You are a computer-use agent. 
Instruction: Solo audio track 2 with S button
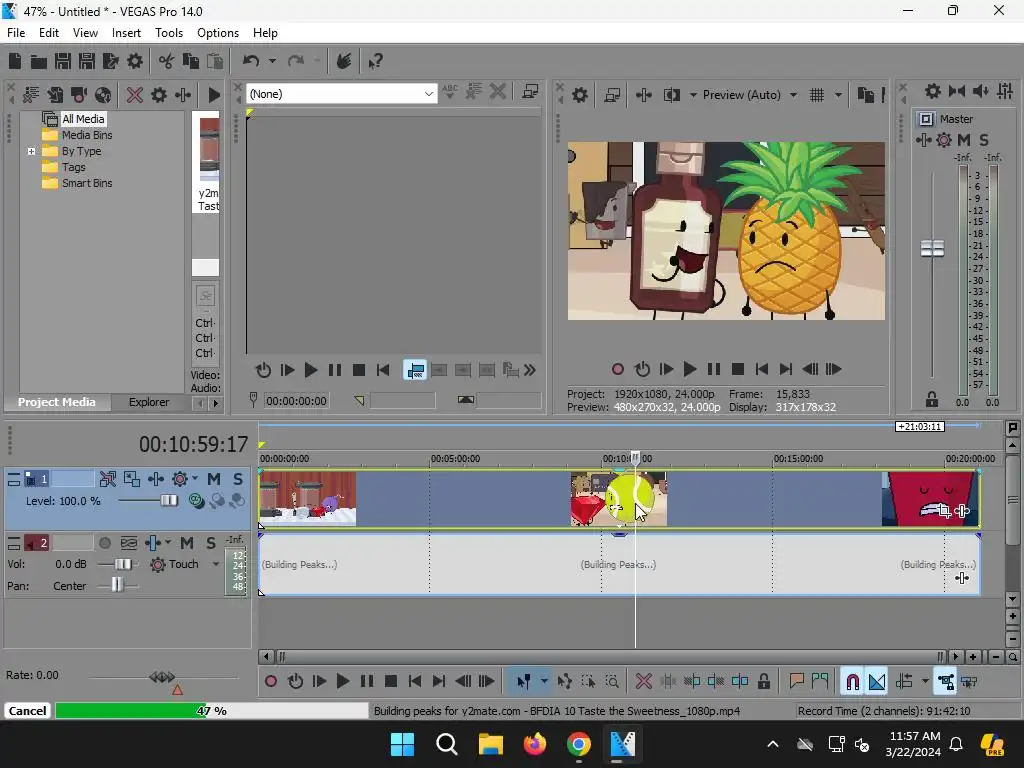[210, 543]
